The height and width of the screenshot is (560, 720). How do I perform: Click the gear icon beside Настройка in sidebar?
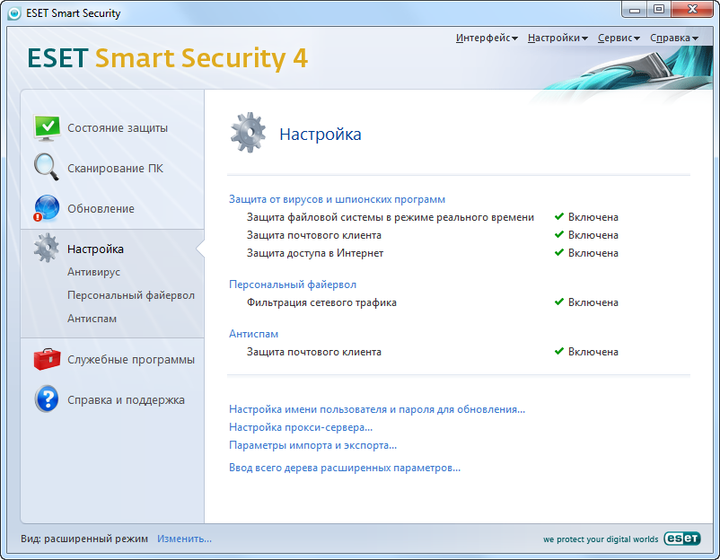[x=46, y=248]
